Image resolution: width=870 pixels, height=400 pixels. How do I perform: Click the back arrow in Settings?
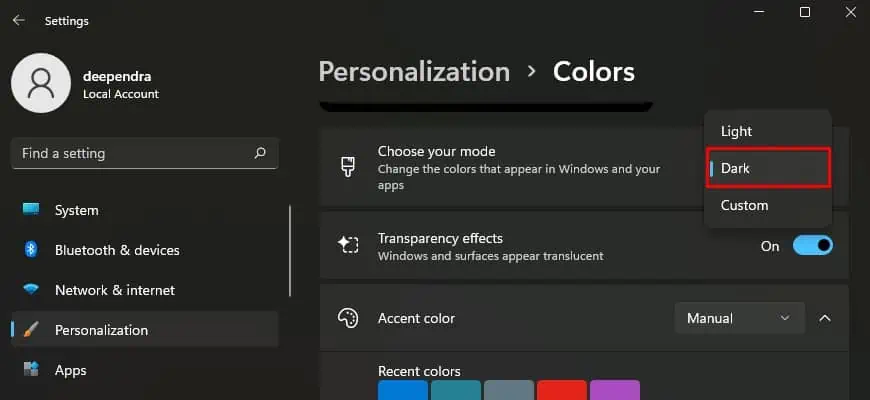[x=18, y=21]
